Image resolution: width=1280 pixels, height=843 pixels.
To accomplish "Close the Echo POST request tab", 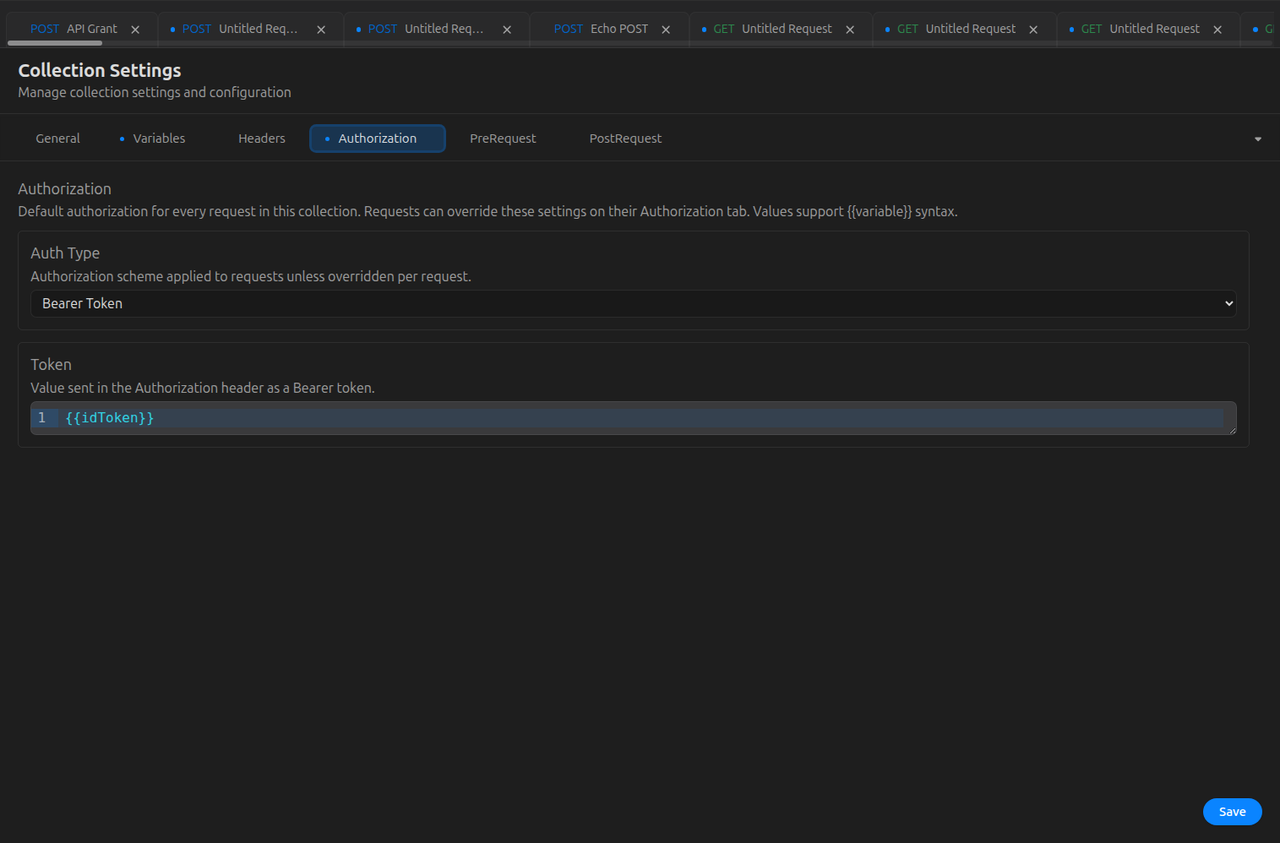I will tap(666, 30).
